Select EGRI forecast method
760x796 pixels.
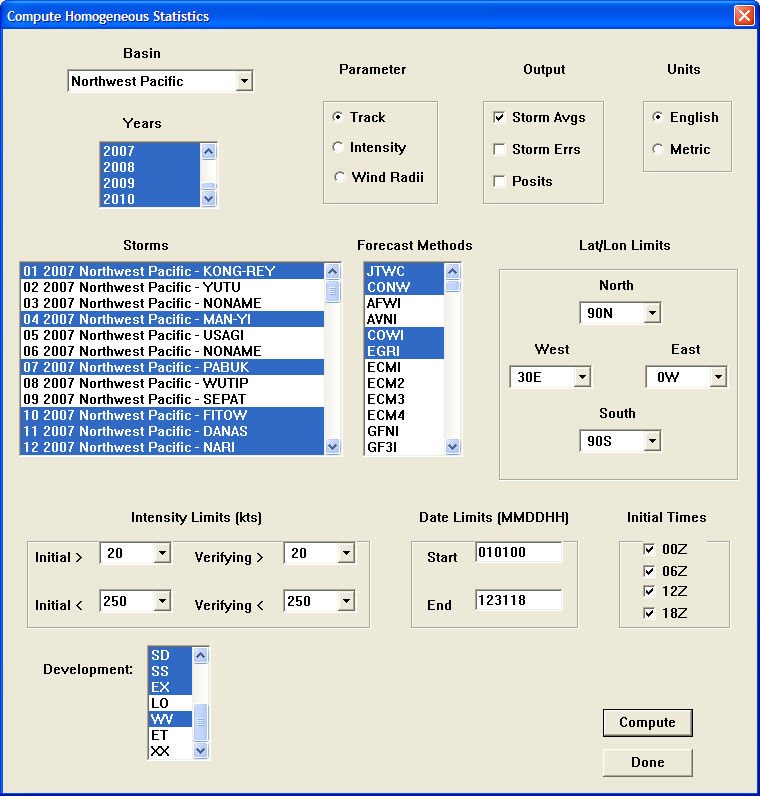[404, 351]
